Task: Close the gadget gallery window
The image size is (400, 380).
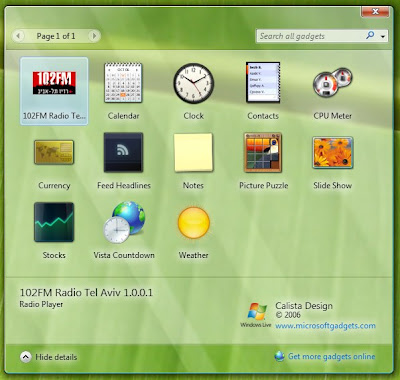Action: point(375,11)
